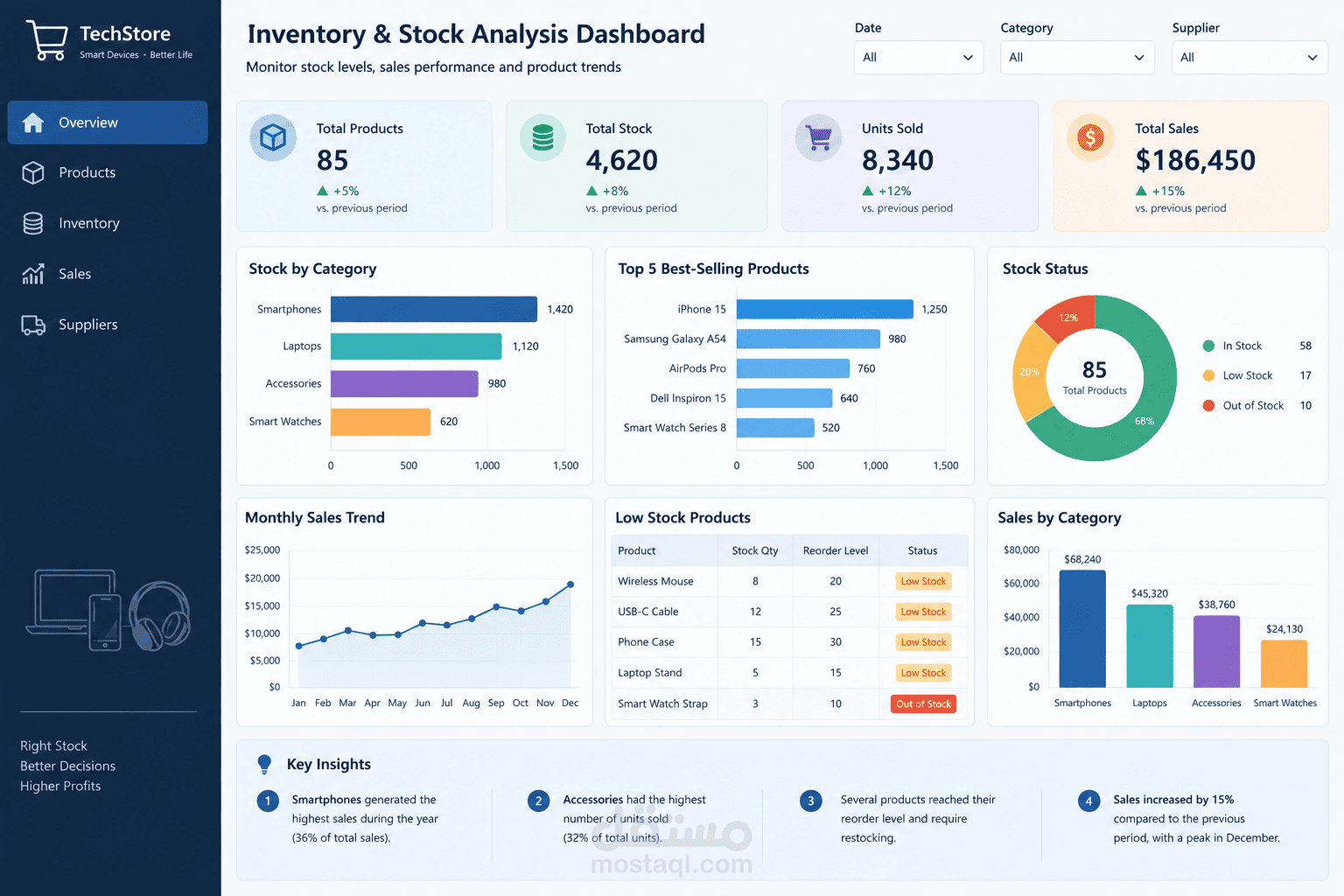Click the Overview home icon
This screenshot has width=1344, height=896.
(x=33, y=122)
